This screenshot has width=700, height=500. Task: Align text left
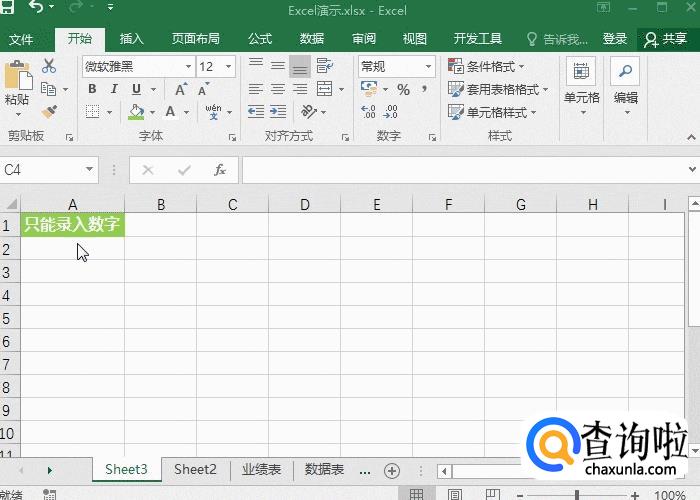pyautogui.click(x=256, y=89)
